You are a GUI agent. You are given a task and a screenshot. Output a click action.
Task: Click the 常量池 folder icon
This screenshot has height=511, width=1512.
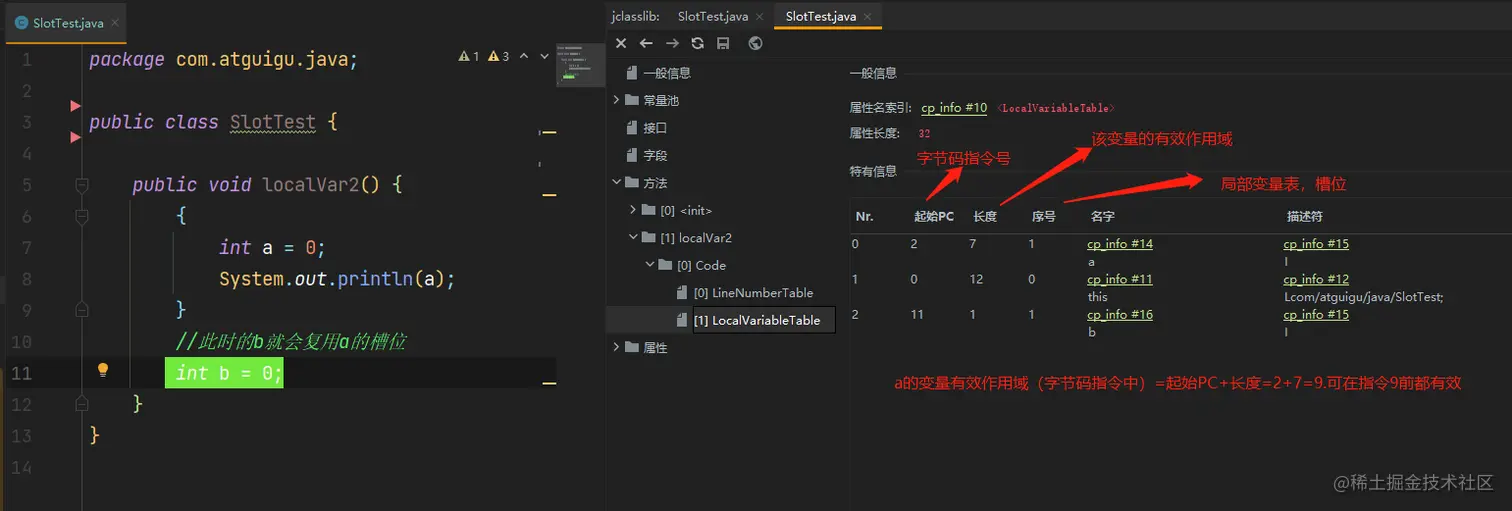632,100
